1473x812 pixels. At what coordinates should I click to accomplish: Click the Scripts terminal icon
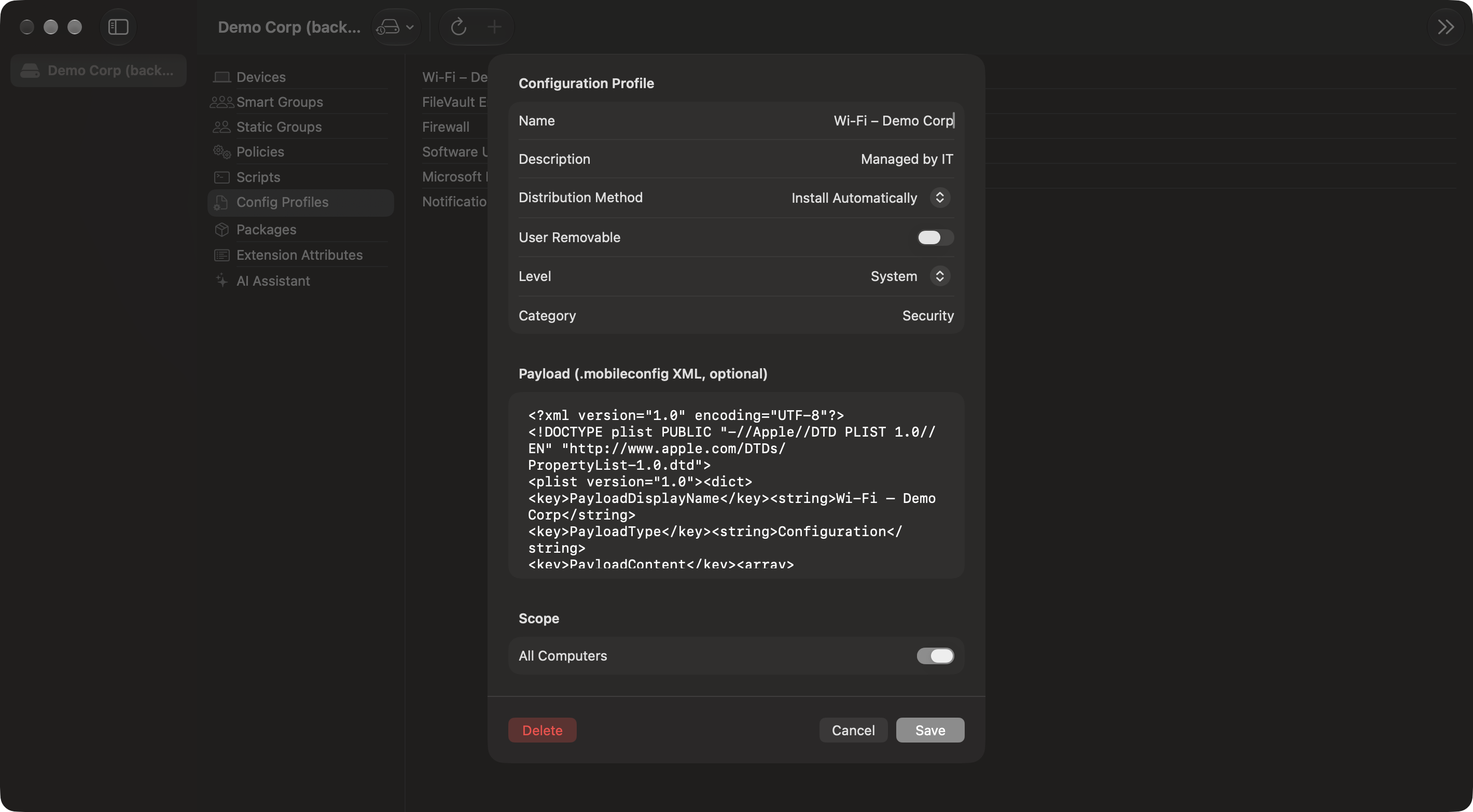(x=222, y=177)
